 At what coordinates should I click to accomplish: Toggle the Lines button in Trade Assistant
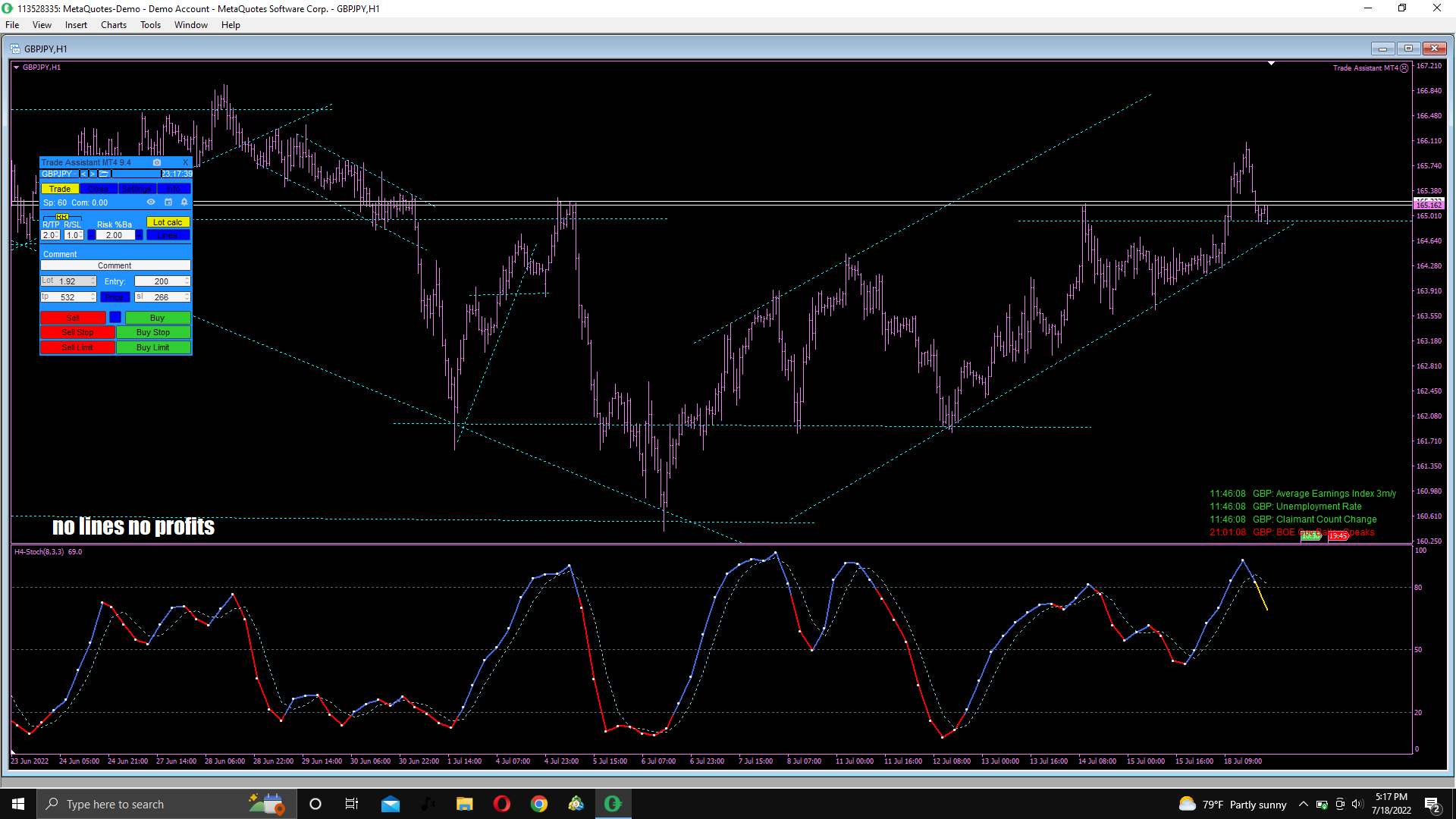(168, 235)
